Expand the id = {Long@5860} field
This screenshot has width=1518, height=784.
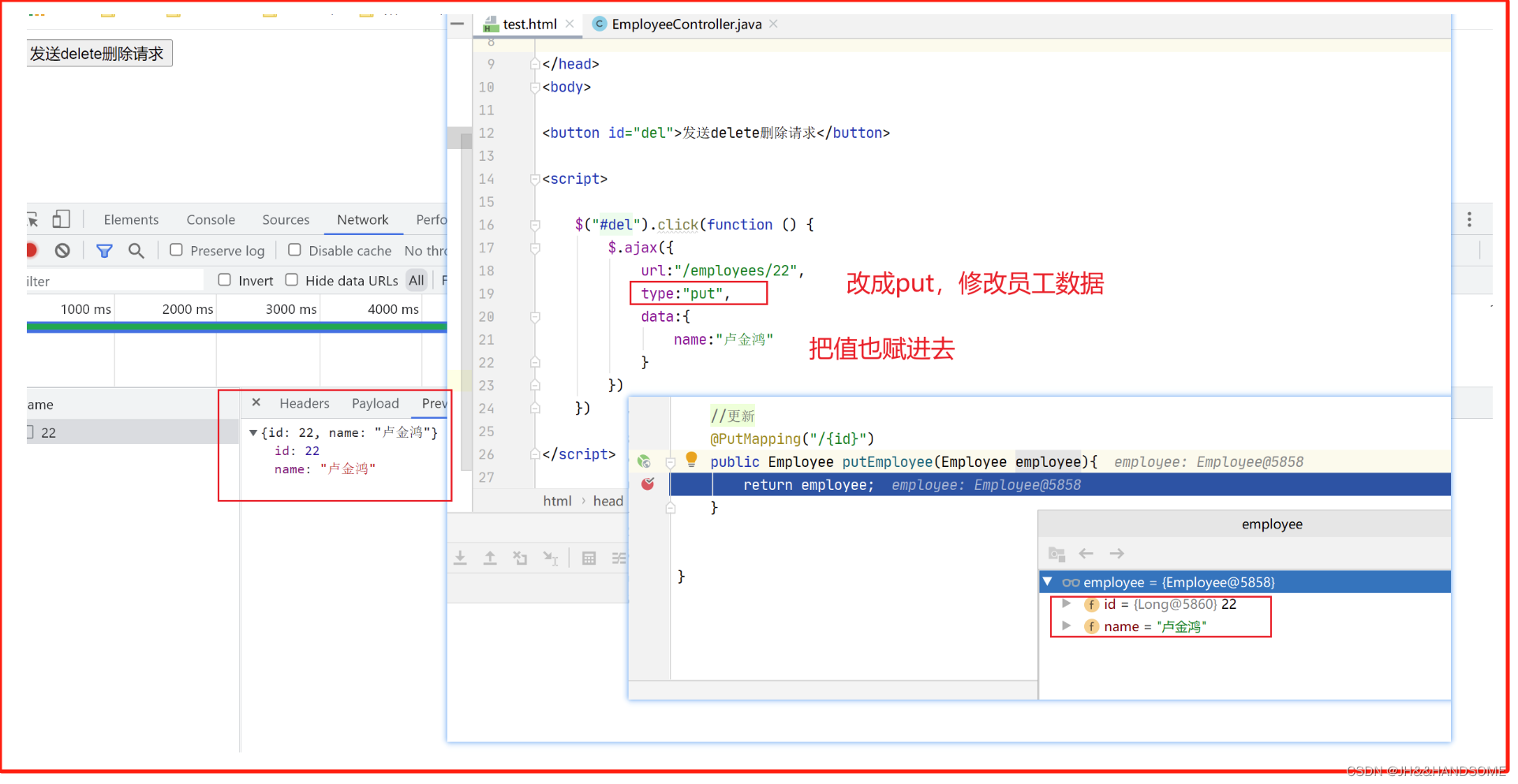(x=1067, y=604)
